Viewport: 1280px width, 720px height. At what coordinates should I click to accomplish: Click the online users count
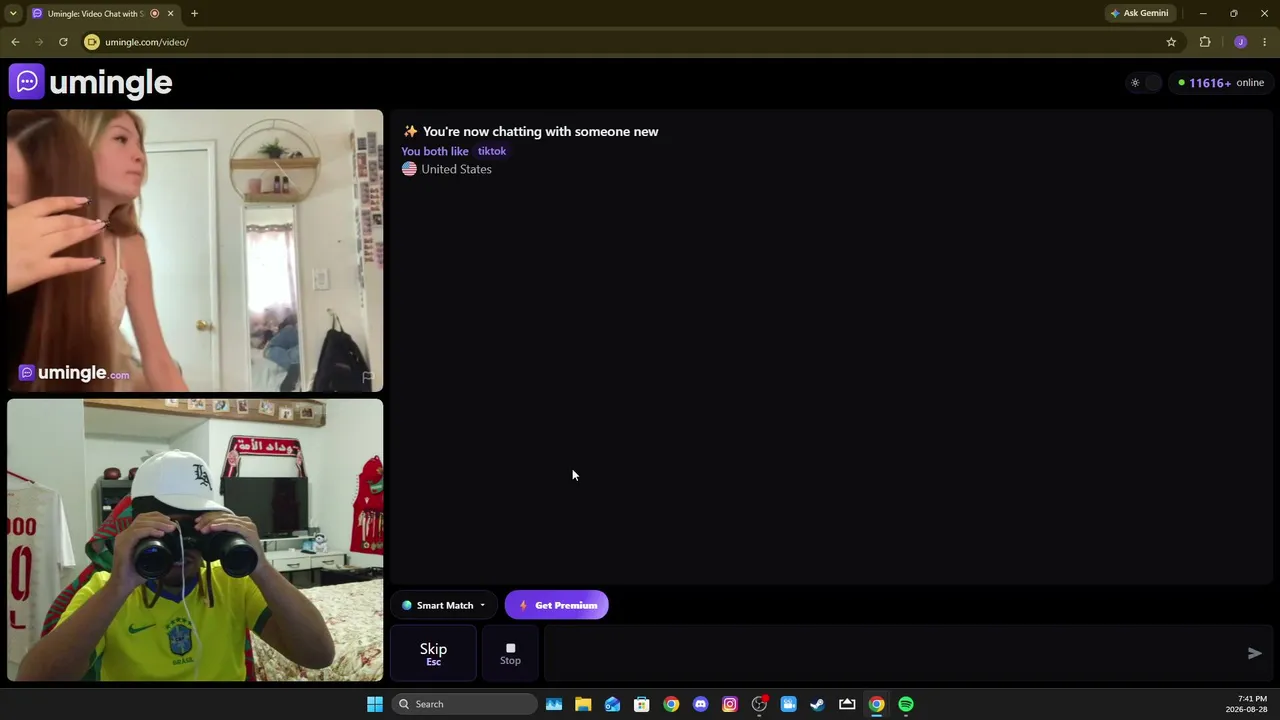coord(1221,83)
